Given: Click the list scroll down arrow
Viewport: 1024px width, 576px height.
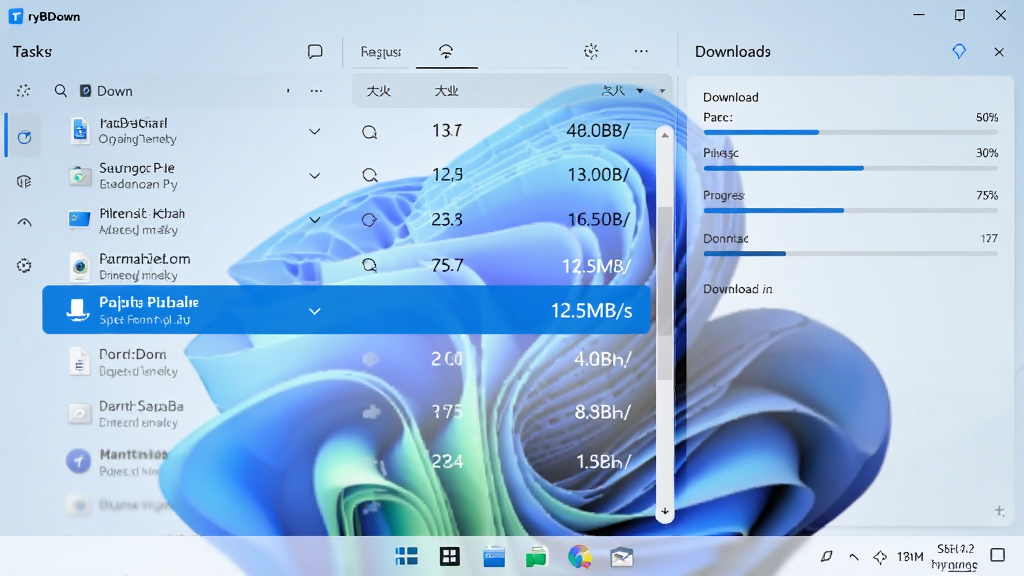Looking at the screenshot, I should coord(665,511).
